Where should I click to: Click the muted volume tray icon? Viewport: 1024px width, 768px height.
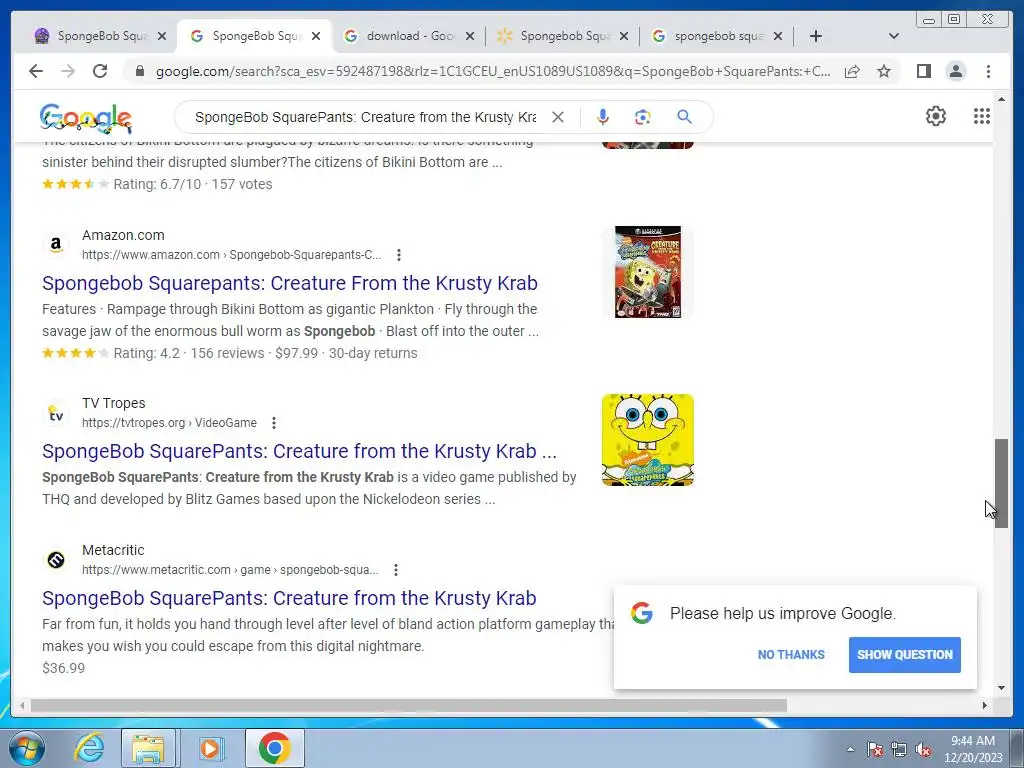coord(923,749)
